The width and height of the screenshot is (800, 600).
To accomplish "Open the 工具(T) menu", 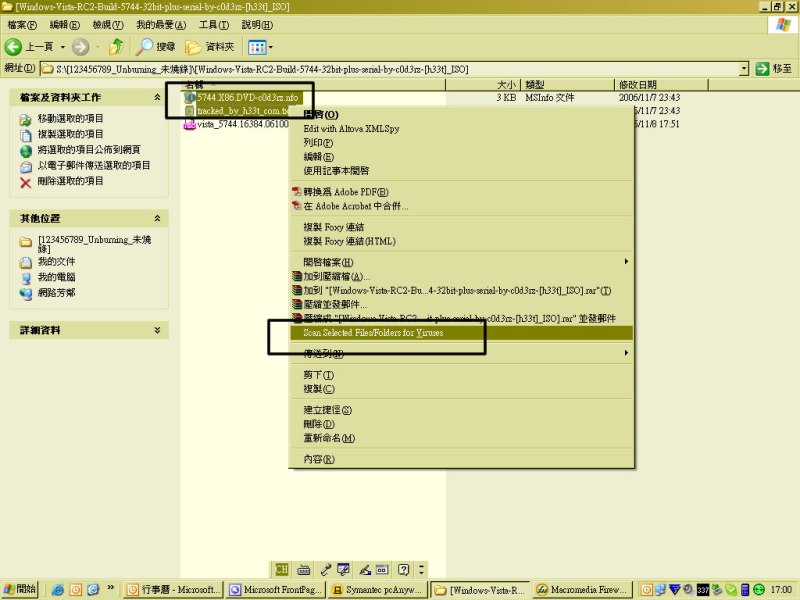I will click(x=214, y=24).
